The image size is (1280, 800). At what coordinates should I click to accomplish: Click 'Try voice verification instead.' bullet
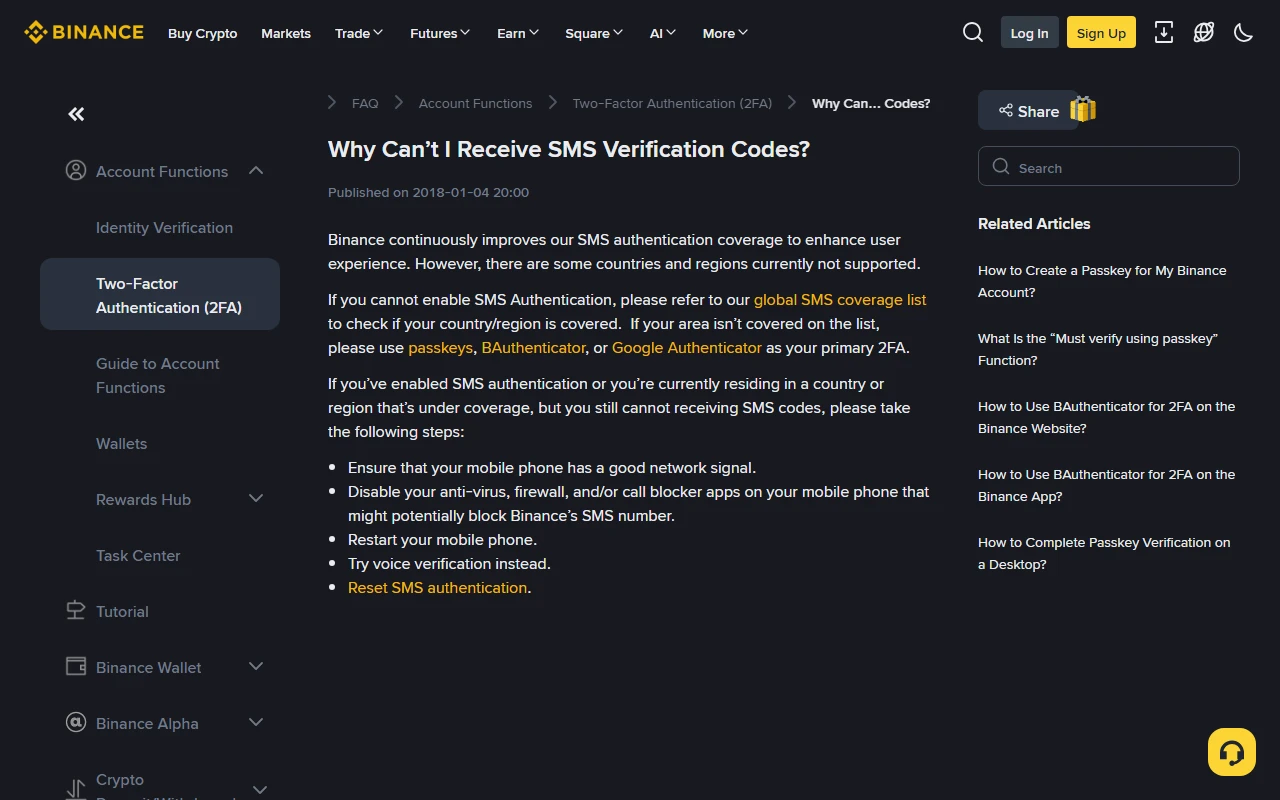(449, 563)
